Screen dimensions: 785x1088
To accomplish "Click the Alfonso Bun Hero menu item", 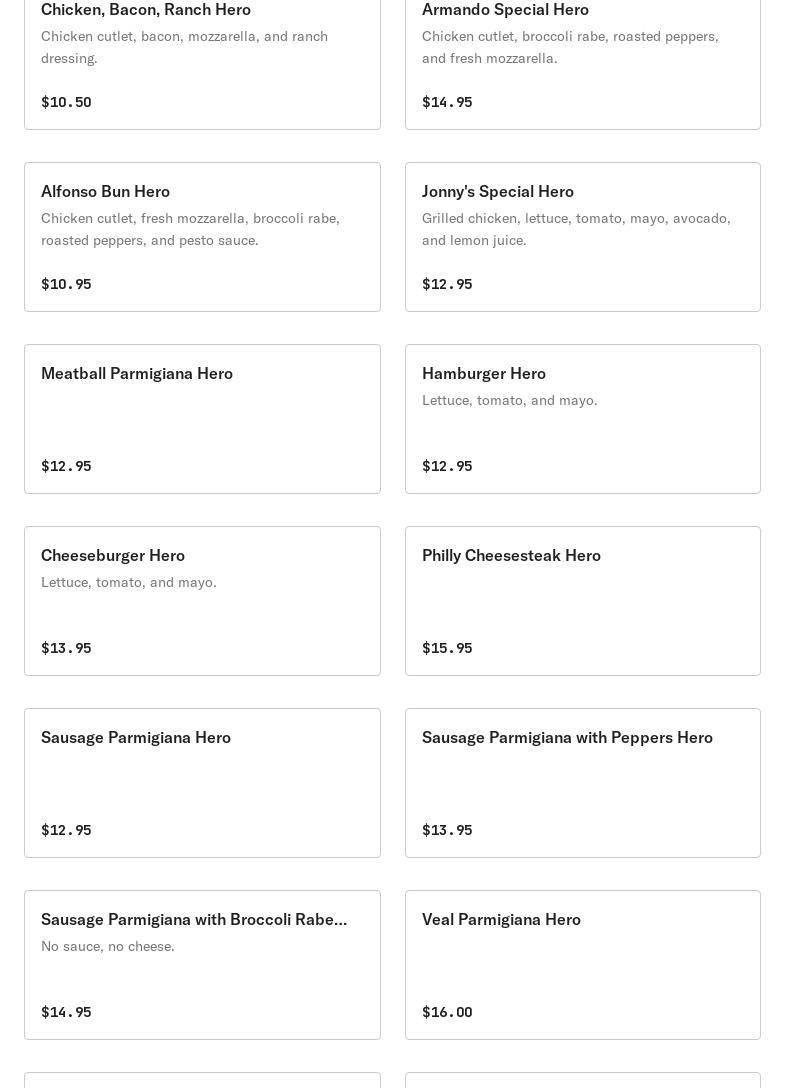I will (105, 191).
